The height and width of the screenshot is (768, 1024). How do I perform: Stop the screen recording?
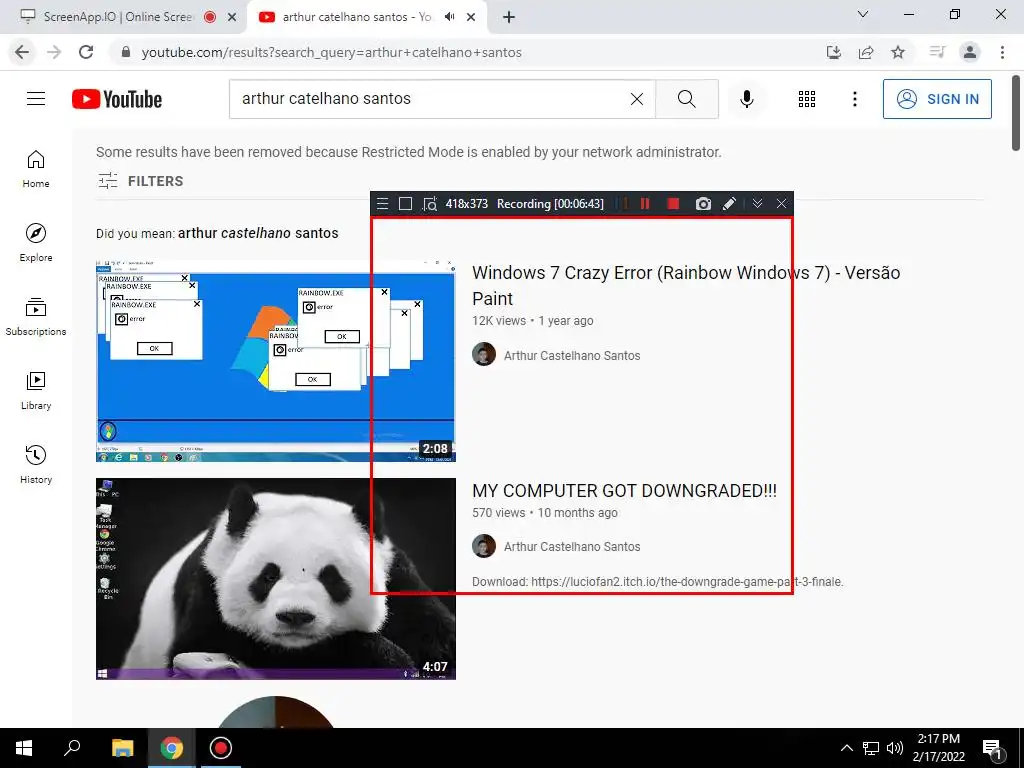(x=673, y=204)
